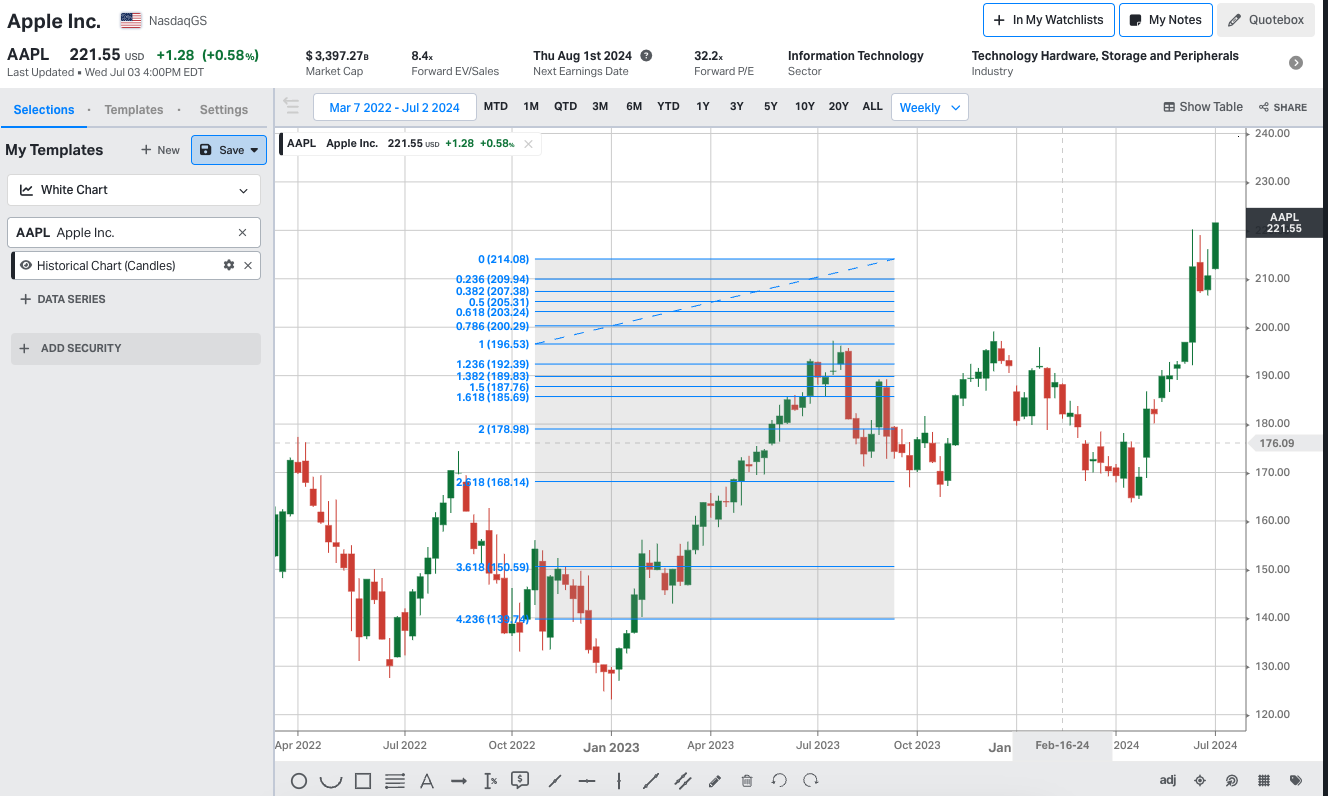The height and width of the screenshot is (796, 1328).
Task: Click Show Table
Action: (x=1203, y=107)
